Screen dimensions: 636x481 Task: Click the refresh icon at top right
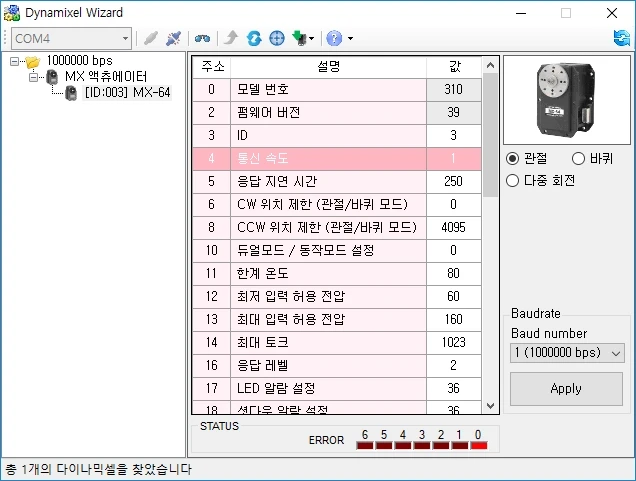[x=621, y=38]
